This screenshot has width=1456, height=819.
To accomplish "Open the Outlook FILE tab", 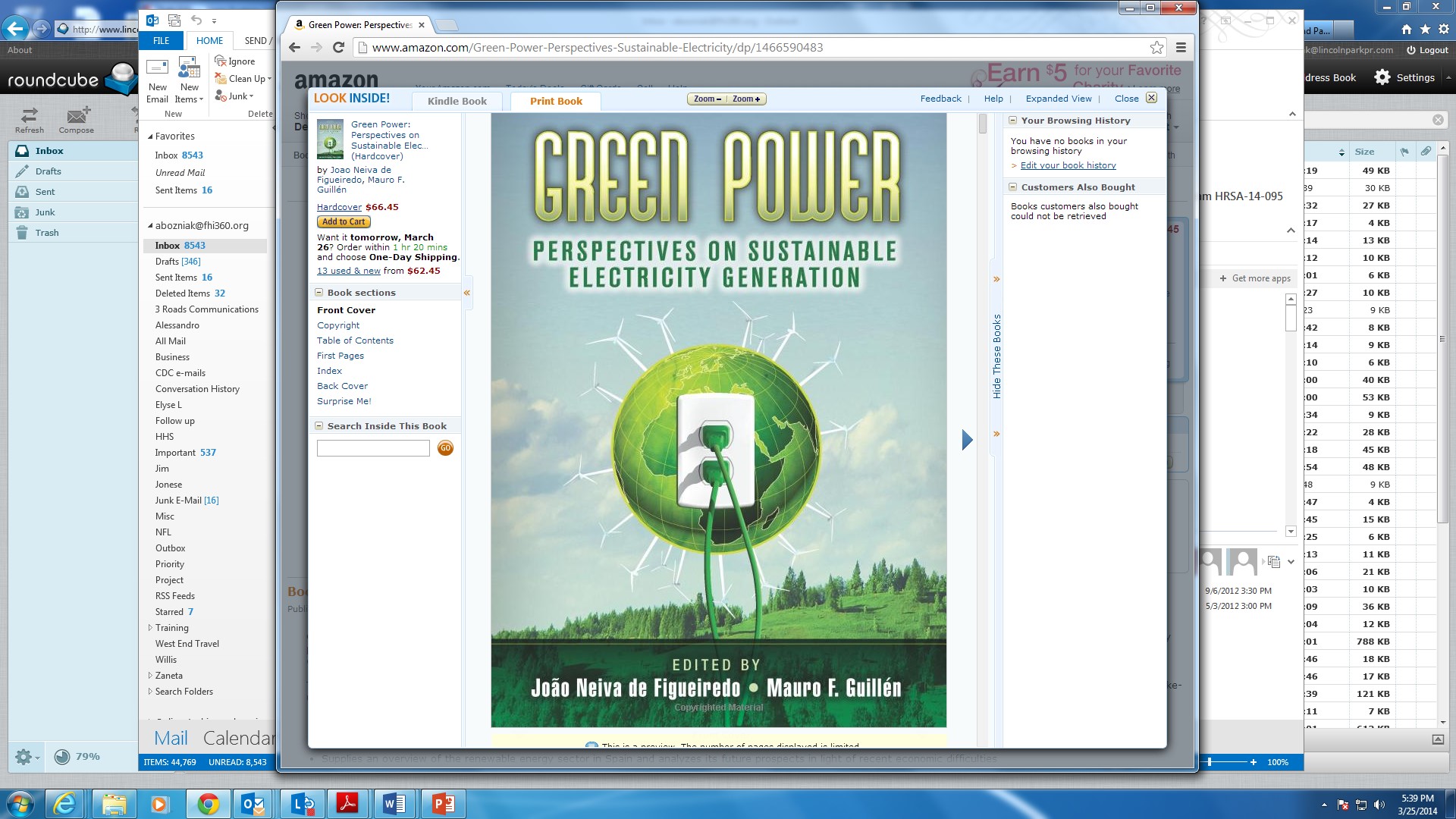I will coord(161,41).
